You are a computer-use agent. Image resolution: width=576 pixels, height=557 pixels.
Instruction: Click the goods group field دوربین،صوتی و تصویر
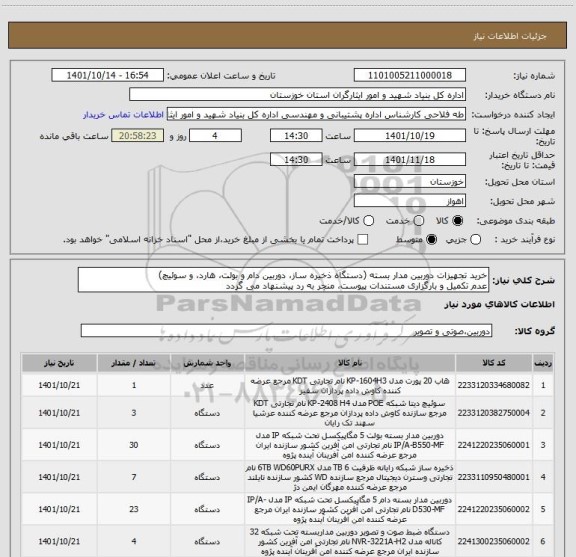click(286, 331)
